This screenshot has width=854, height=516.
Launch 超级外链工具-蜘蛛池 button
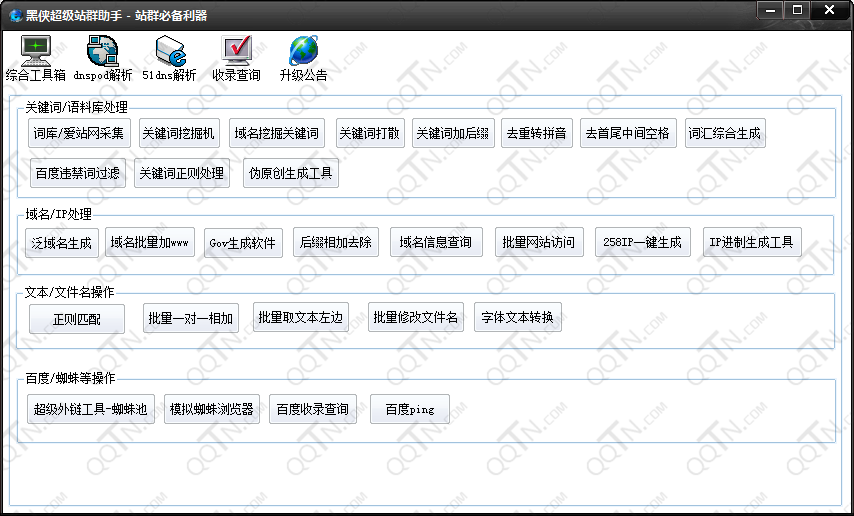point(90,409)
